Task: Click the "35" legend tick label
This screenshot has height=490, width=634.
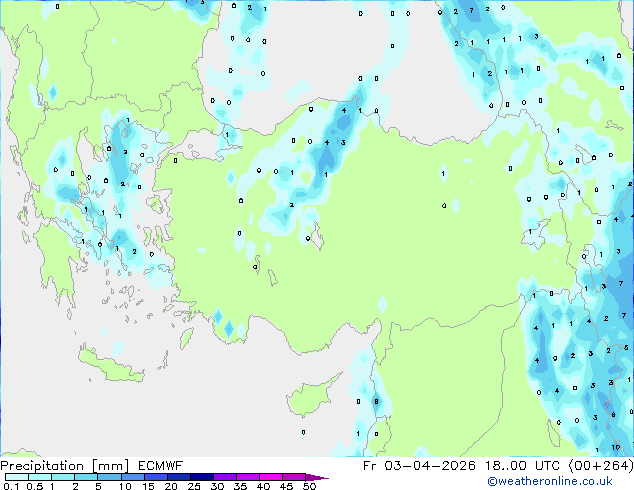Action: point(240,486)
